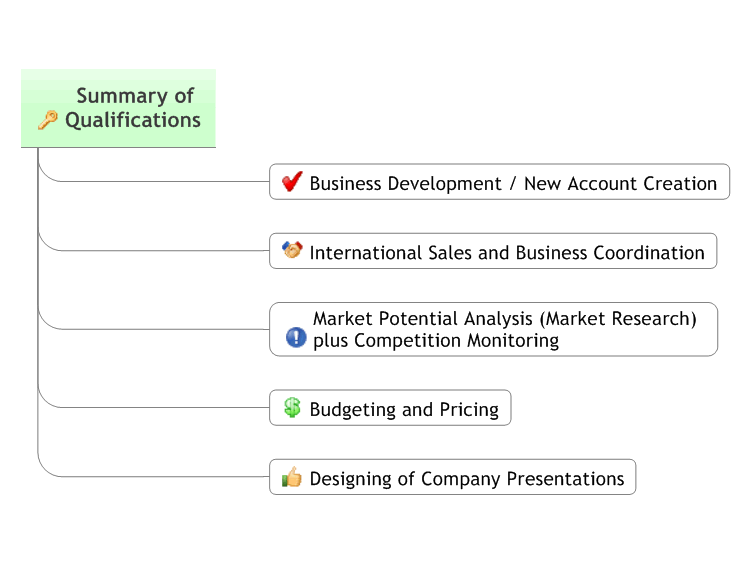Click the red checkmark icon
This screenshot has height=563, width=750.
292,181
